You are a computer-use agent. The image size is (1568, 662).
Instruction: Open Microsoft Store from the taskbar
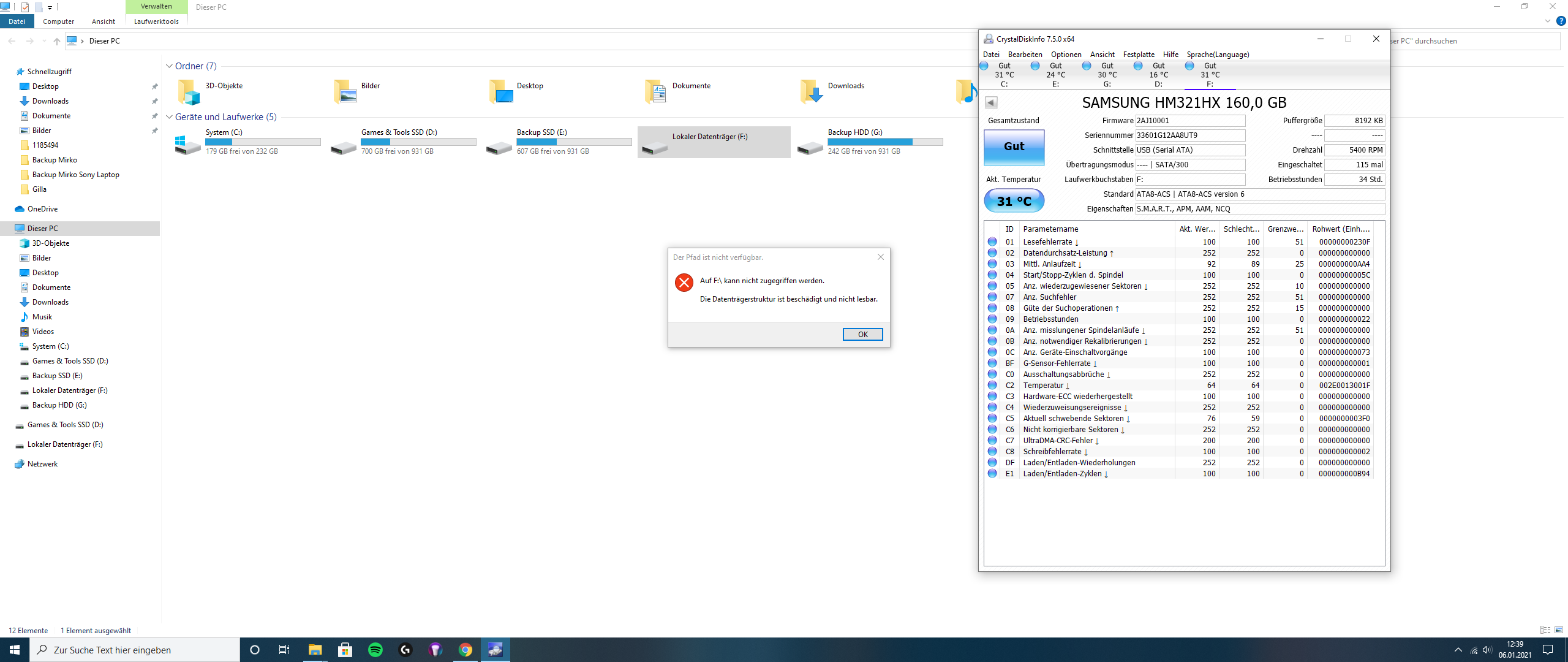click(x=345, y=650)
